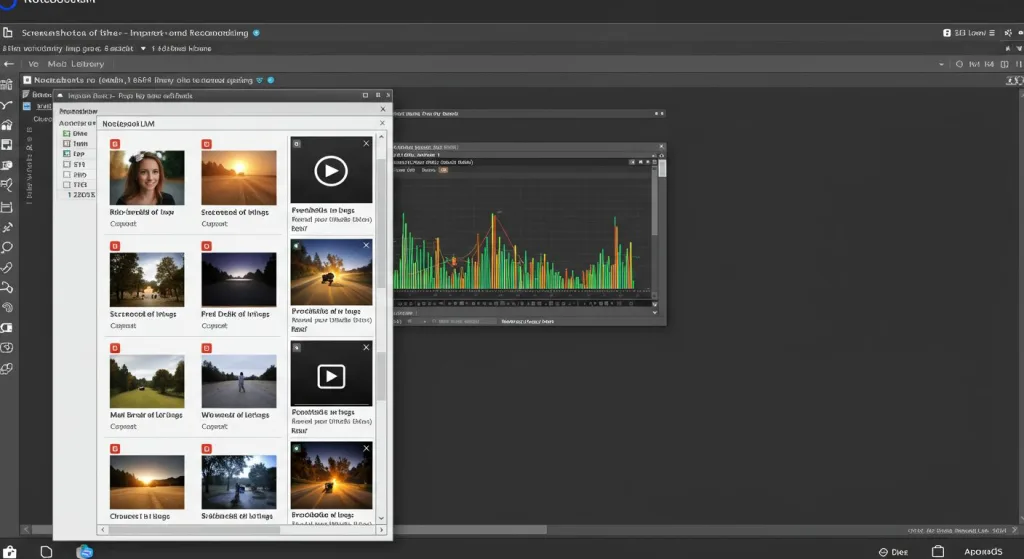Image resolution: width=1024 pixels, height=559 pixels.
Task: Click the text field at chart window bottom
Action: (x=464, y=321)
